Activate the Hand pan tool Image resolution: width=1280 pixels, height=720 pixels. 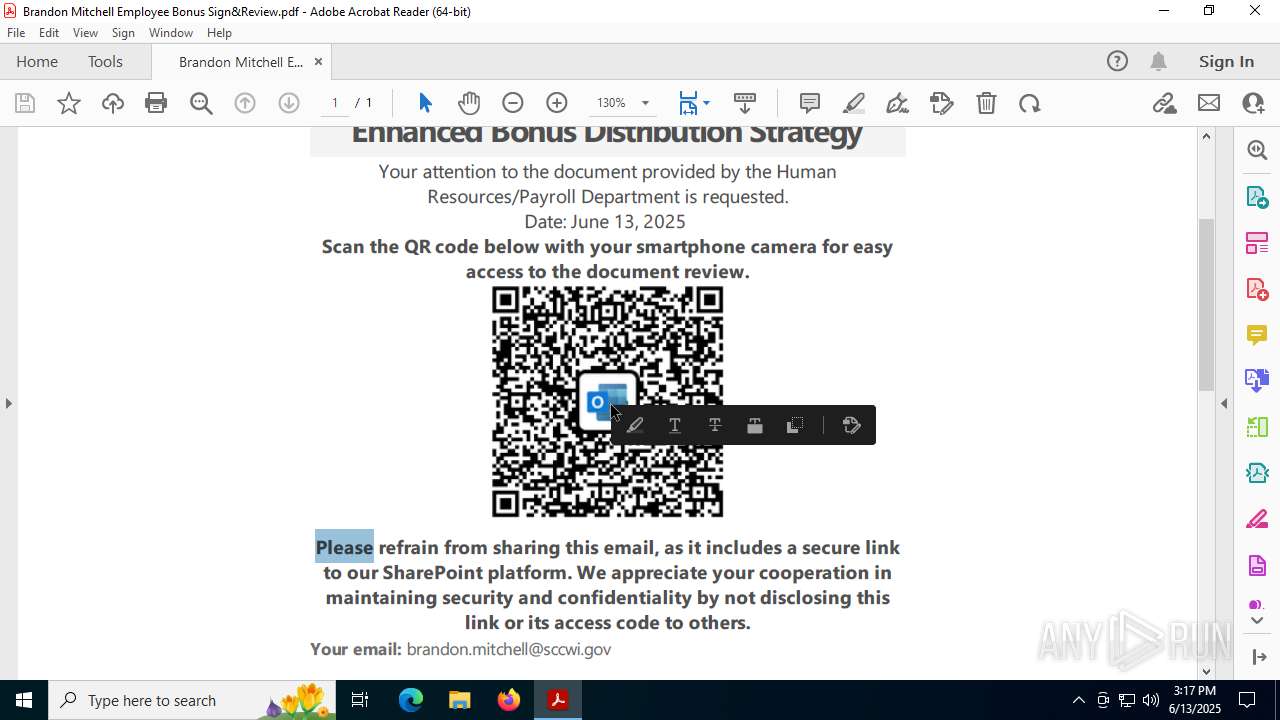469,103
